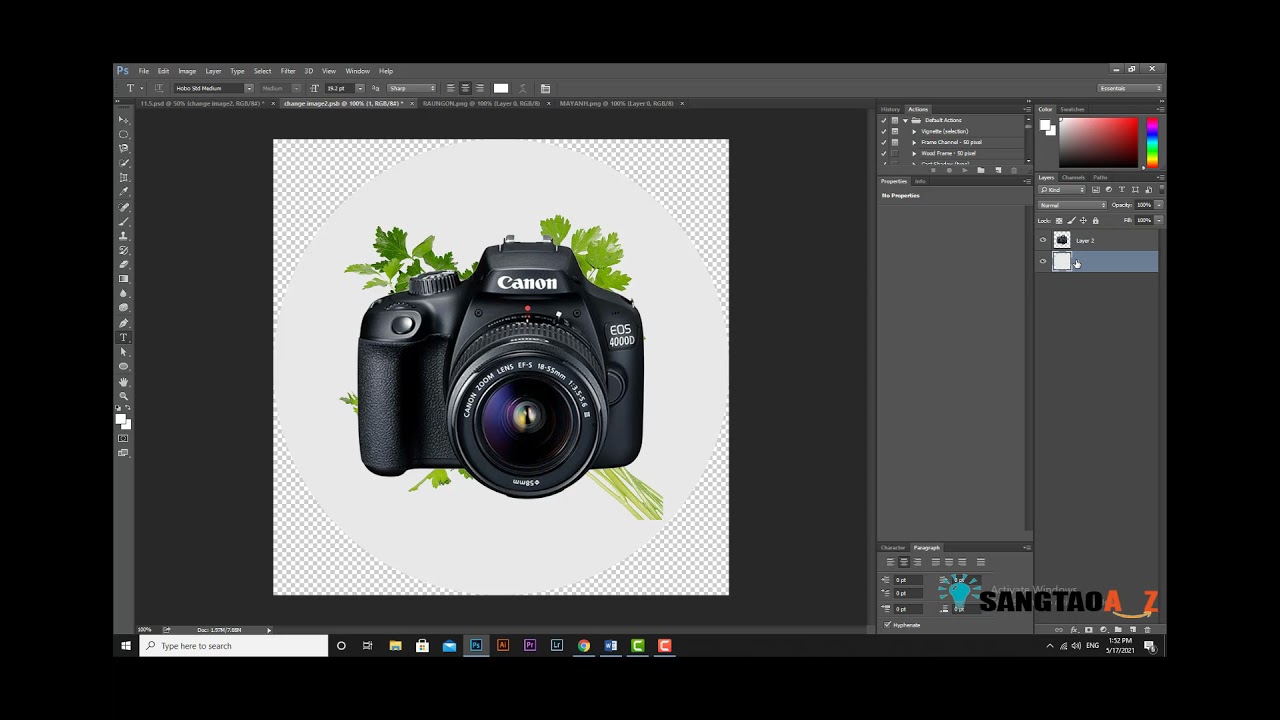Toggle Vignette (selection) action checkmark
This screenshot has width=1280, height=720.
coord(884,131)
